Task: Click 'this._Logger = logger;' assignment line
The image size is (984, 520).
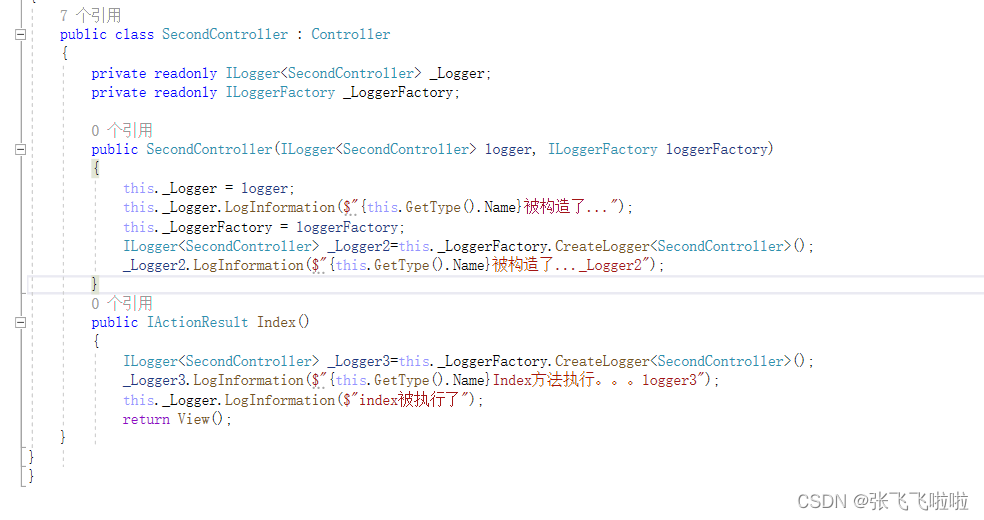Action: tap(208, 188)
